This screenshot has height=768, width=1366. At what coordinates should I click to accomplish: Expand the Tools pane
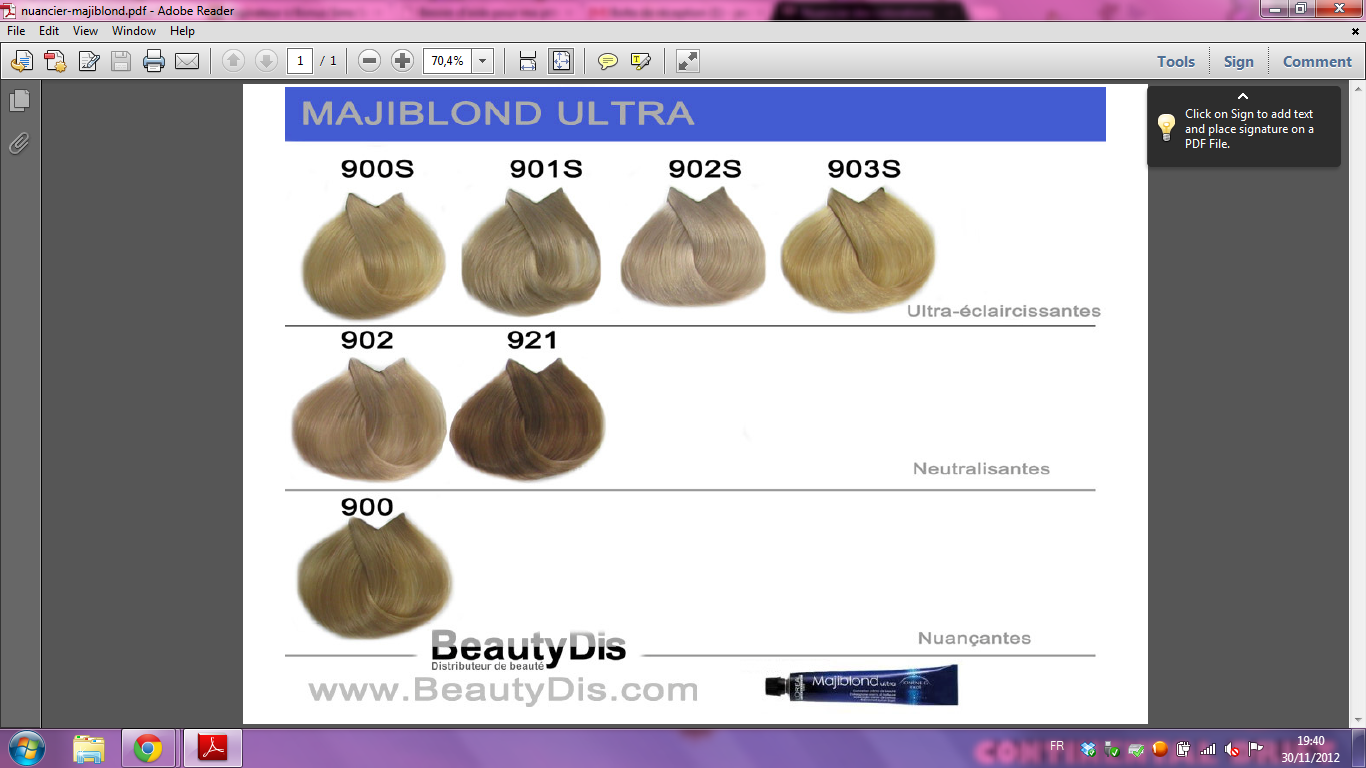click(1176, 62)
